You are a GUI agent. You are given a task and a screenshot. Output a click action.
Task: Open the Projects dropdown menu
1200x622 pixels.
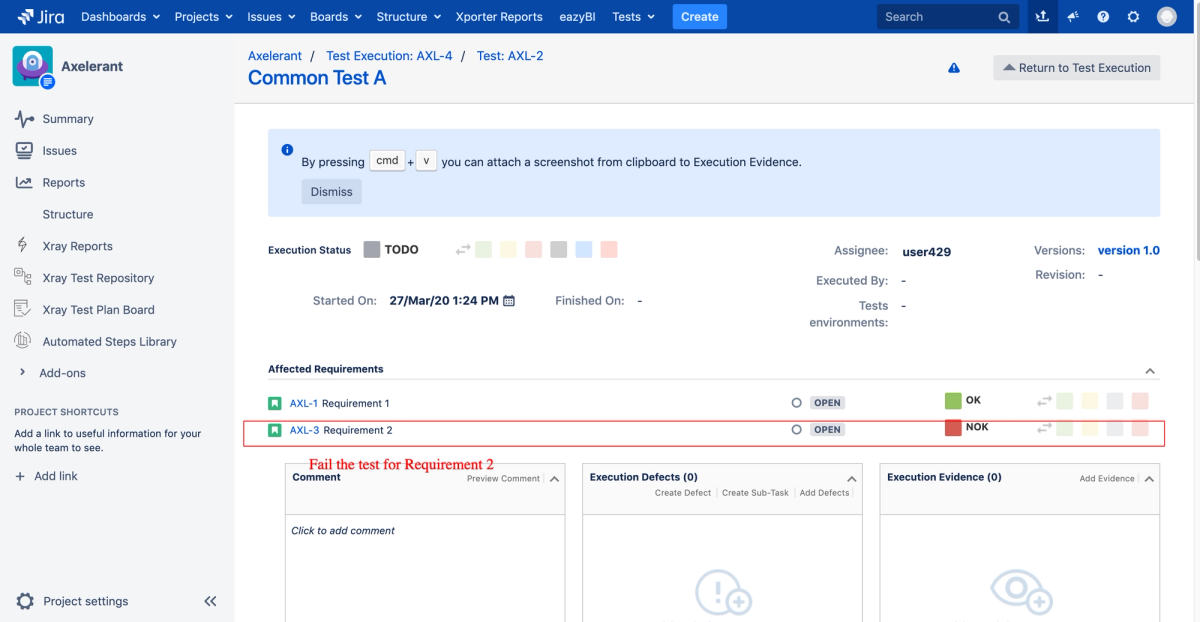tap(203, 17)
